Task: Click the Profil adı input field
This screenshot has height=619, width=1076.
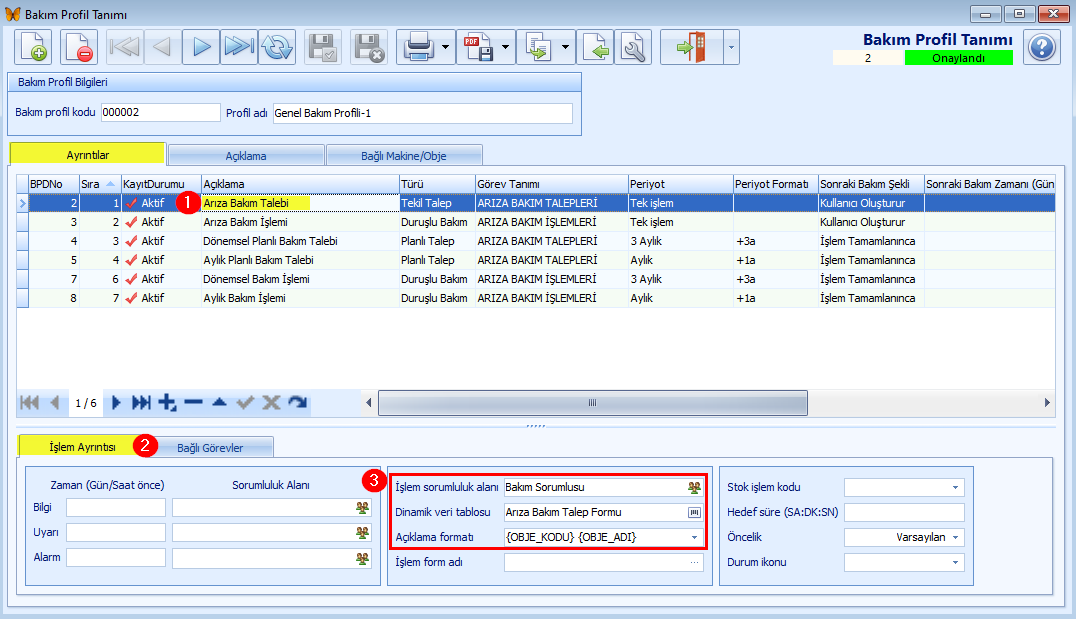Action: (423, 113)
